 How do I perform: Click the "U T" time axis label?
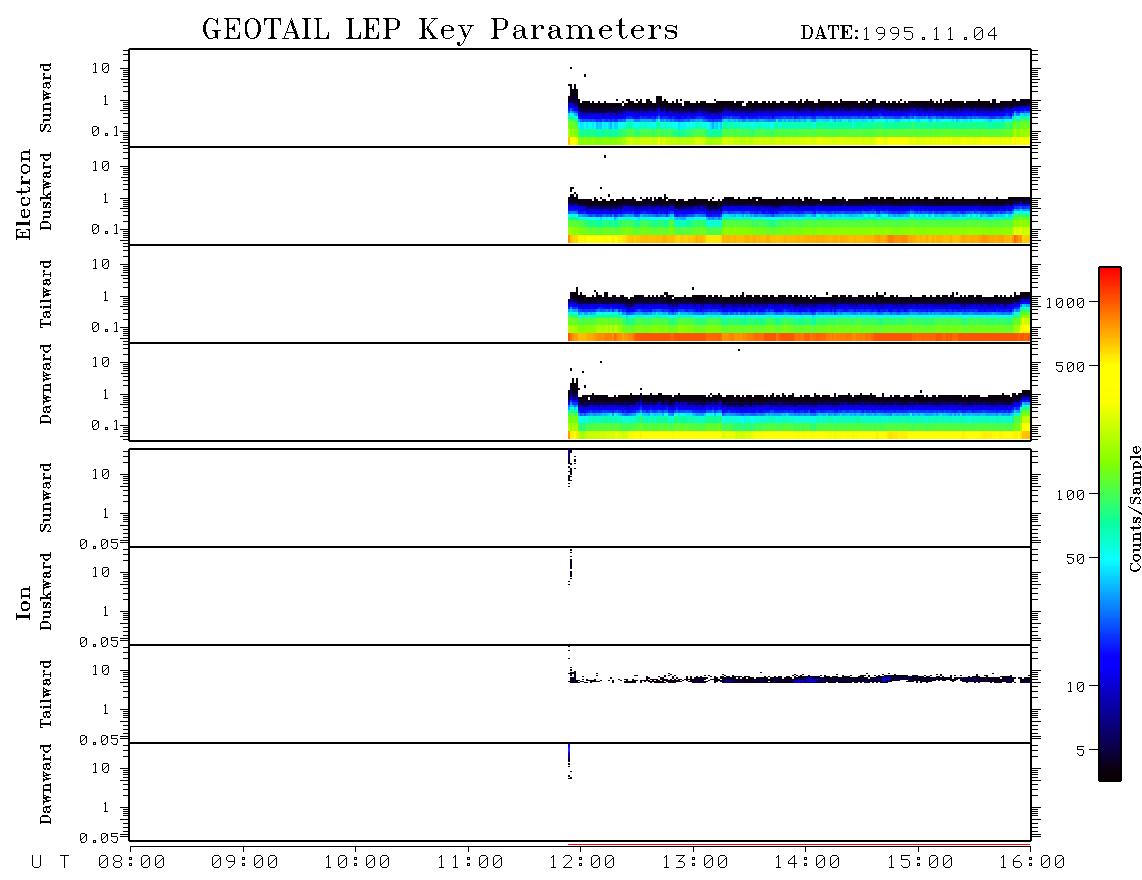[50, 862]
